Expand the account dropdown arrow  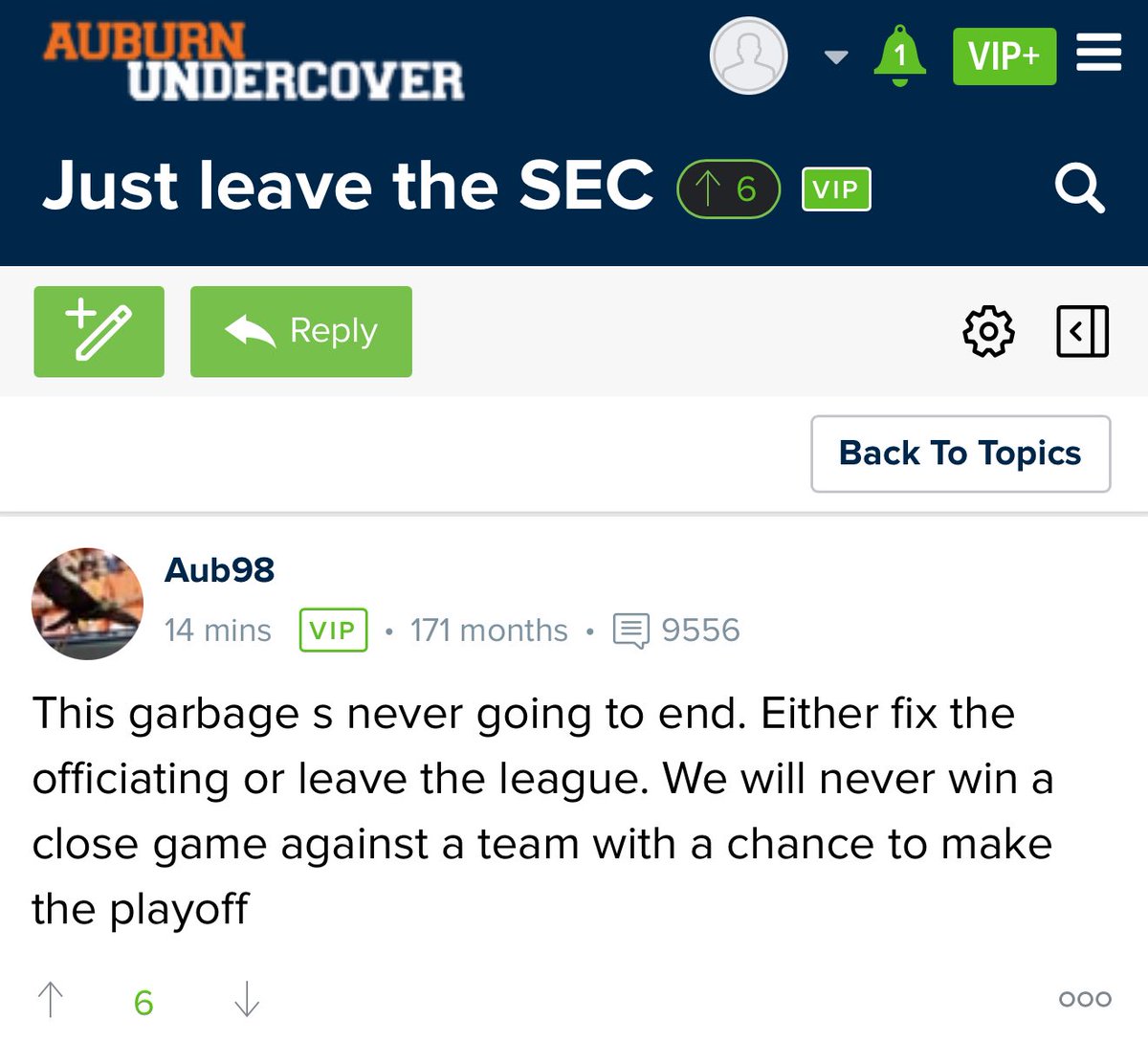pyautogui.click(x=836, y=57)
